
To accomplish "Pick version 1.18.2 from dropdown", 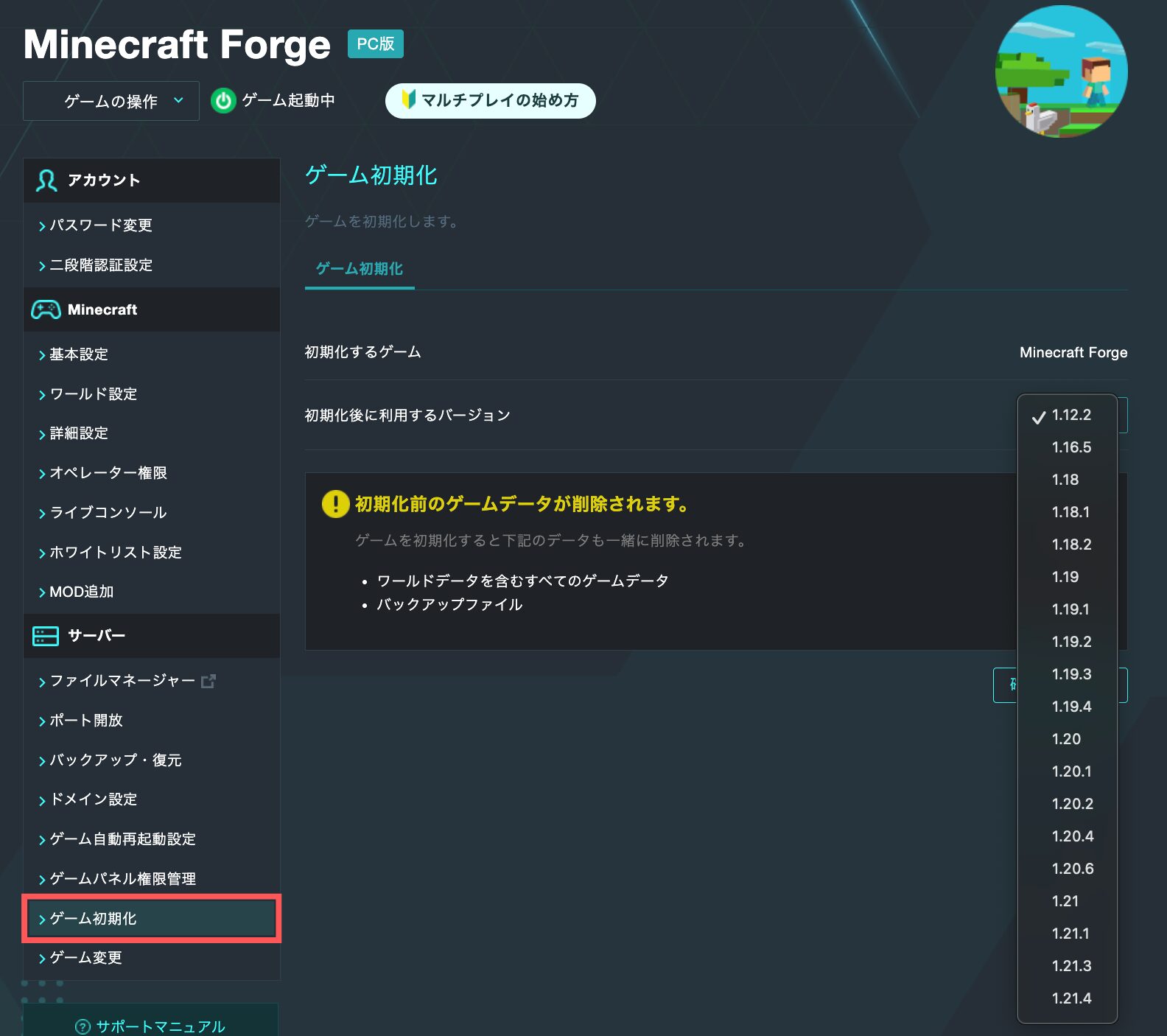I will pyautogui.click(x=1068, y=545).
